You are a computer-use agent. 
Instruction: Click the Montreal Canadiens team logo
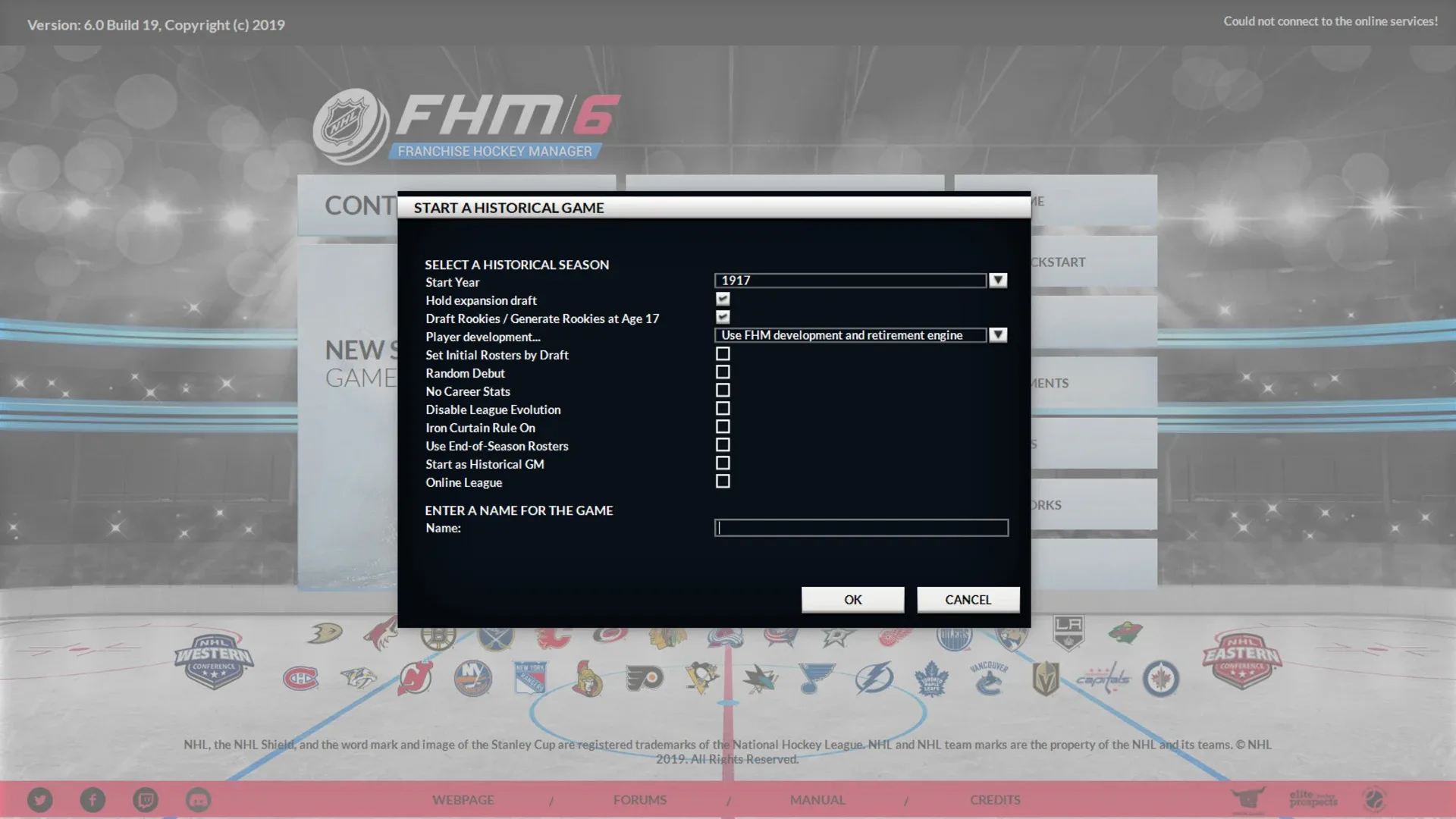300,678
